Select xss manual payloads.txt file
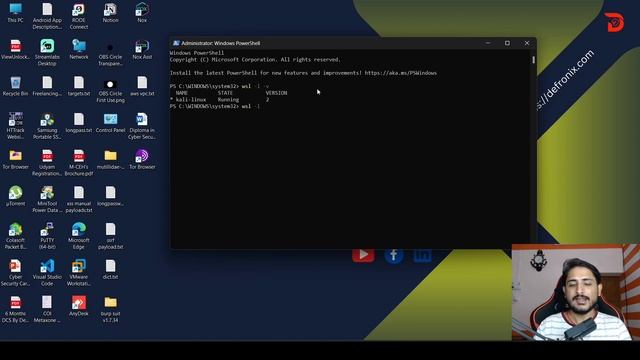Screen dimensions: 640x360 pos(79,200)
